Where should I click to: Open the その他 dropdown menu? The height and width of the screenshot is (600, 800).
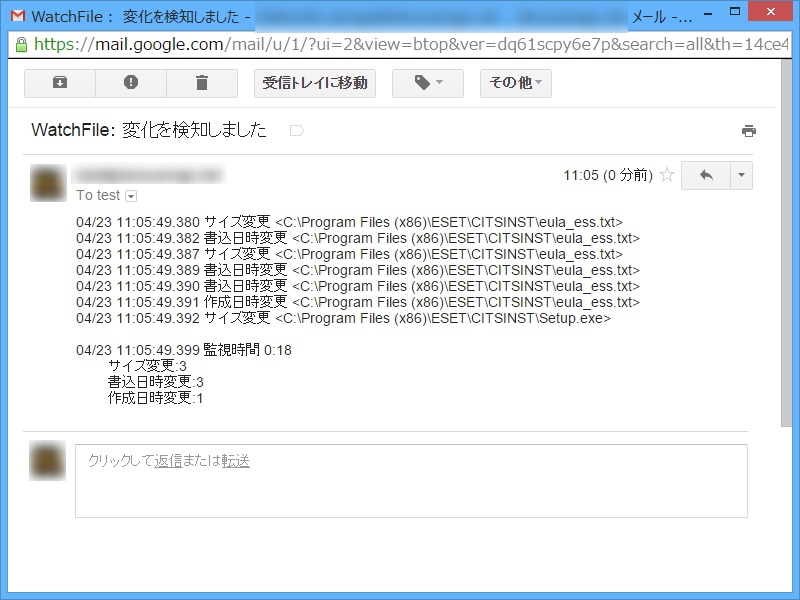(x=515, y=83)
